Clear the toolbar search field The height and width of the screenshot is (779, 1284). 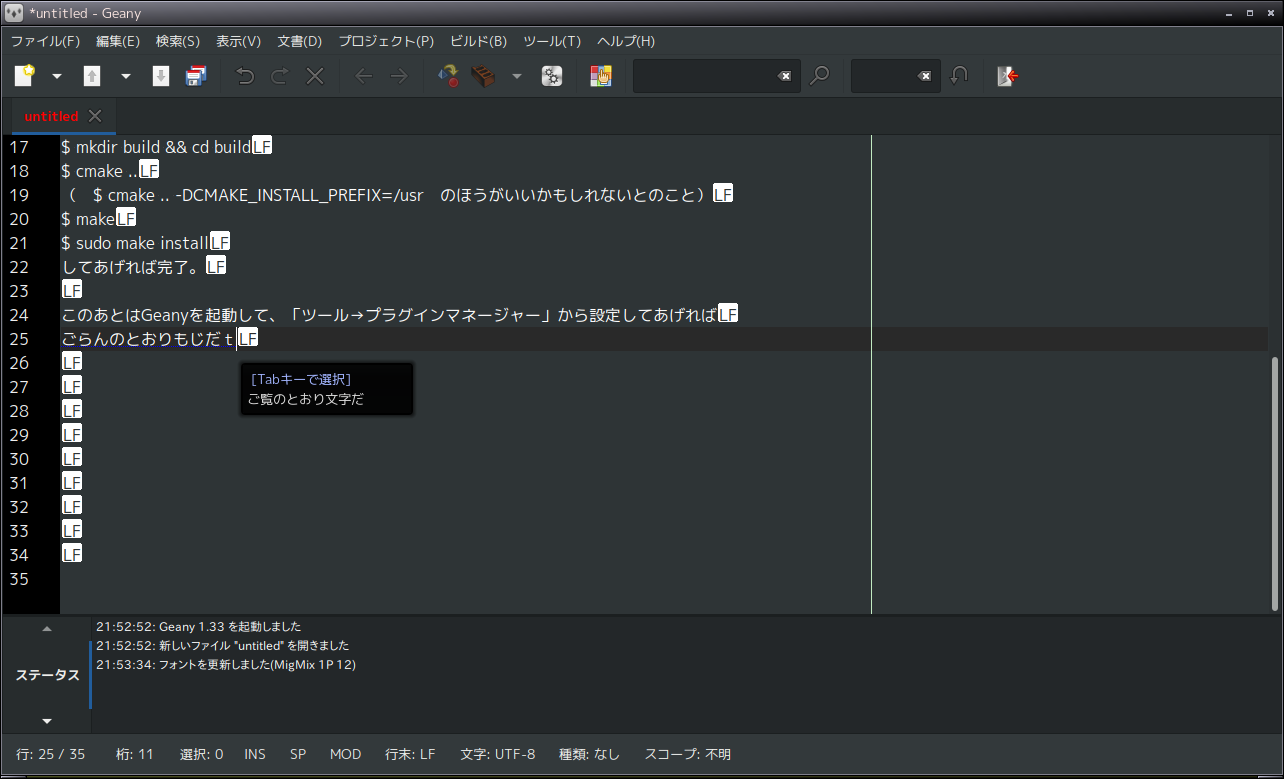tap(785, 76)
